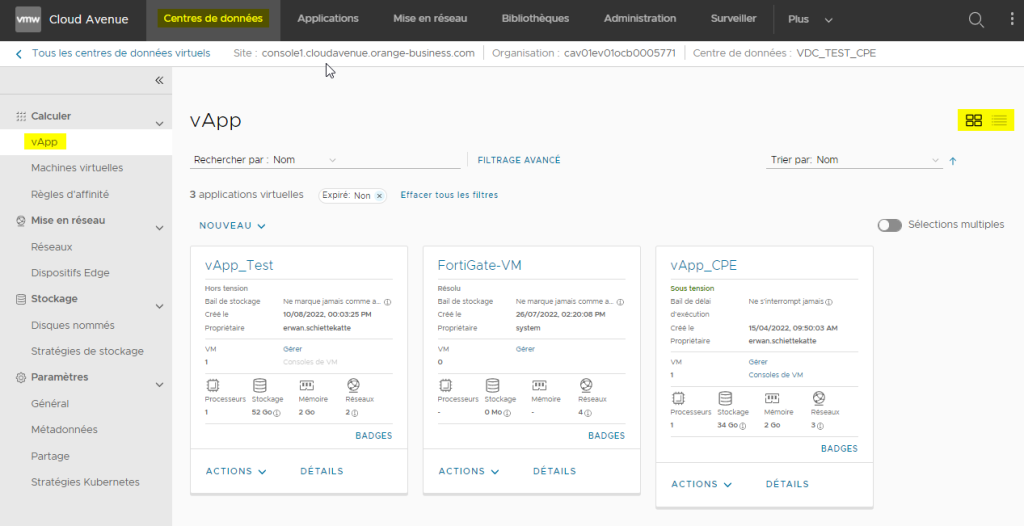Click Réseaux icon in FortiGate-VM card
The height and width of the screenshot is (526, 1024).
586,385
